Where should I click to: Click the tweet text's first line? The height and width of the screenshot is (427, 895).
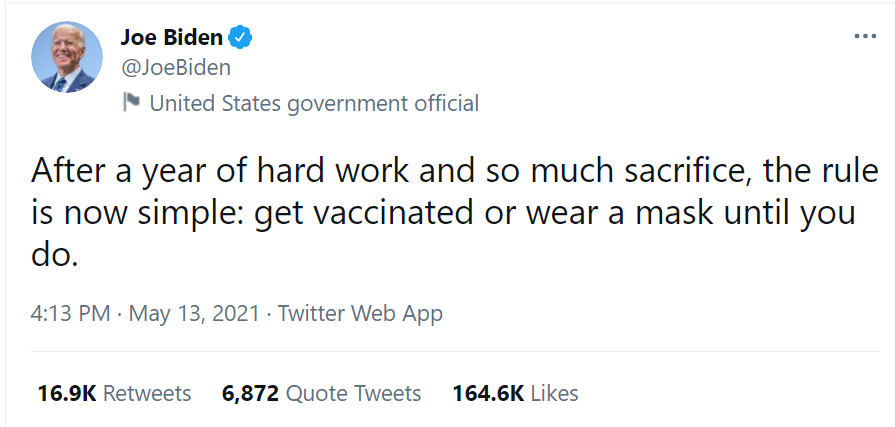pyautogui.click(x=454, y=171)
